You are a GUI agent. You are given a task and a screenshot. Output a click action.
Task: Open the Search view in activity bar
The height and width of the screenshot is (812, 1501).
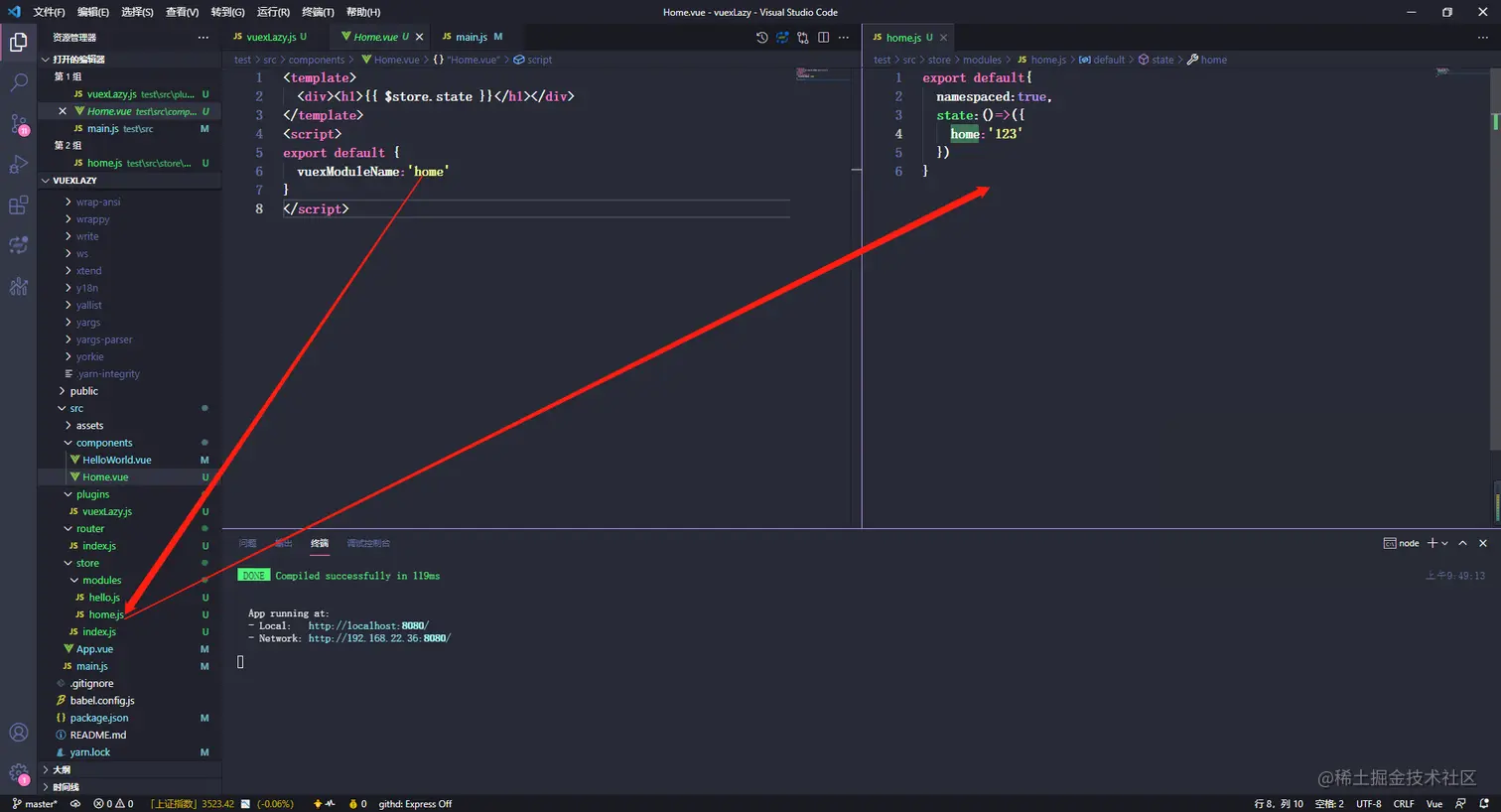point(18,82)
